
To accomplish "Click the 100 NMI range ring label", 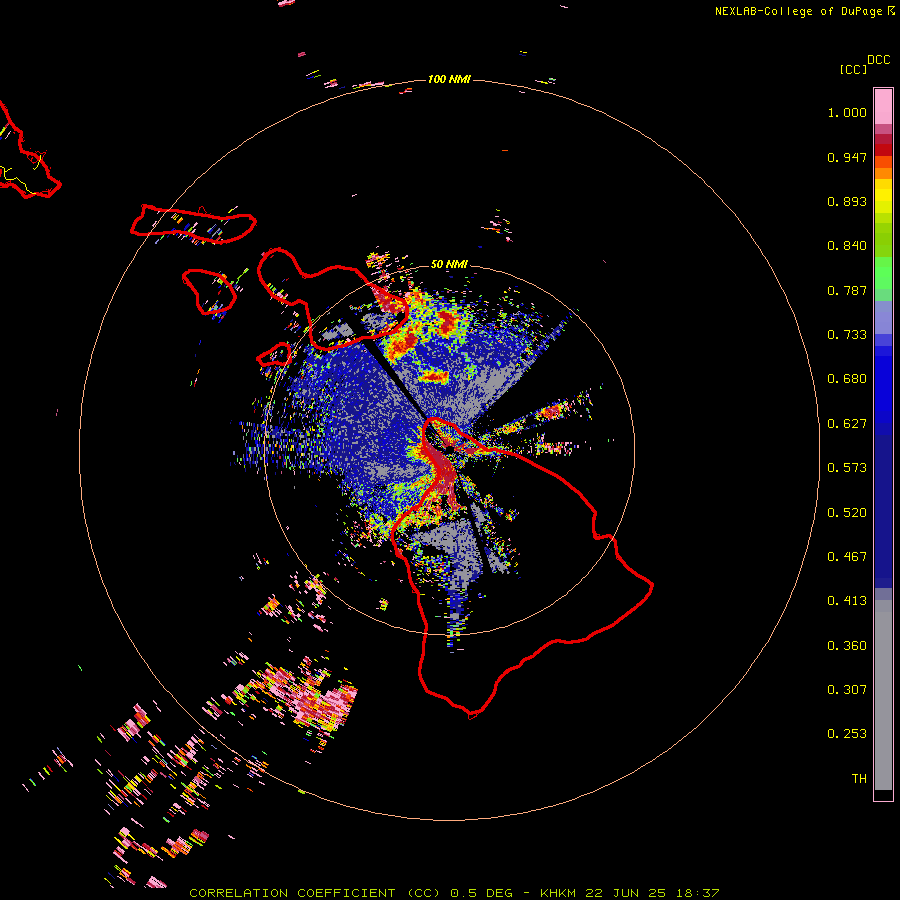I will pyautogui.click(x=449, y=79).
